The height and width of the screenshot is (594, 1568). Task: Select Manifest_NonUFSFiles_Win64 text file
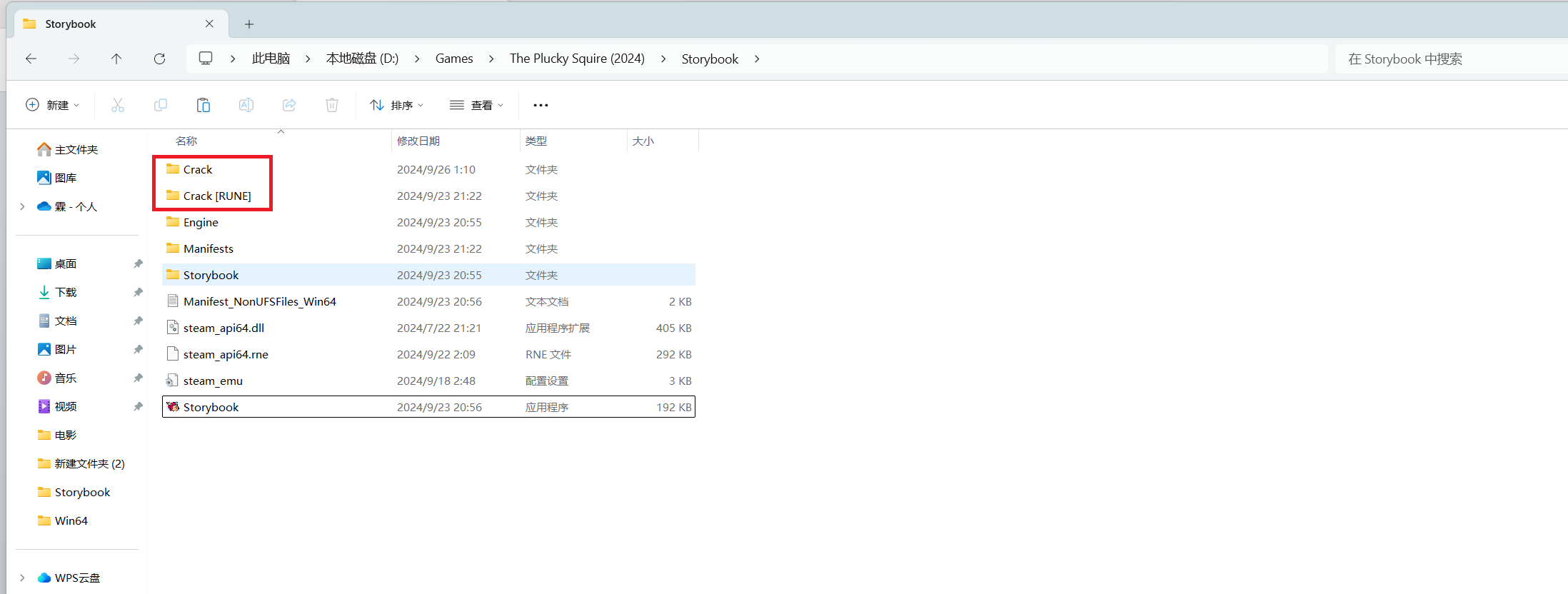click(428, 301)
